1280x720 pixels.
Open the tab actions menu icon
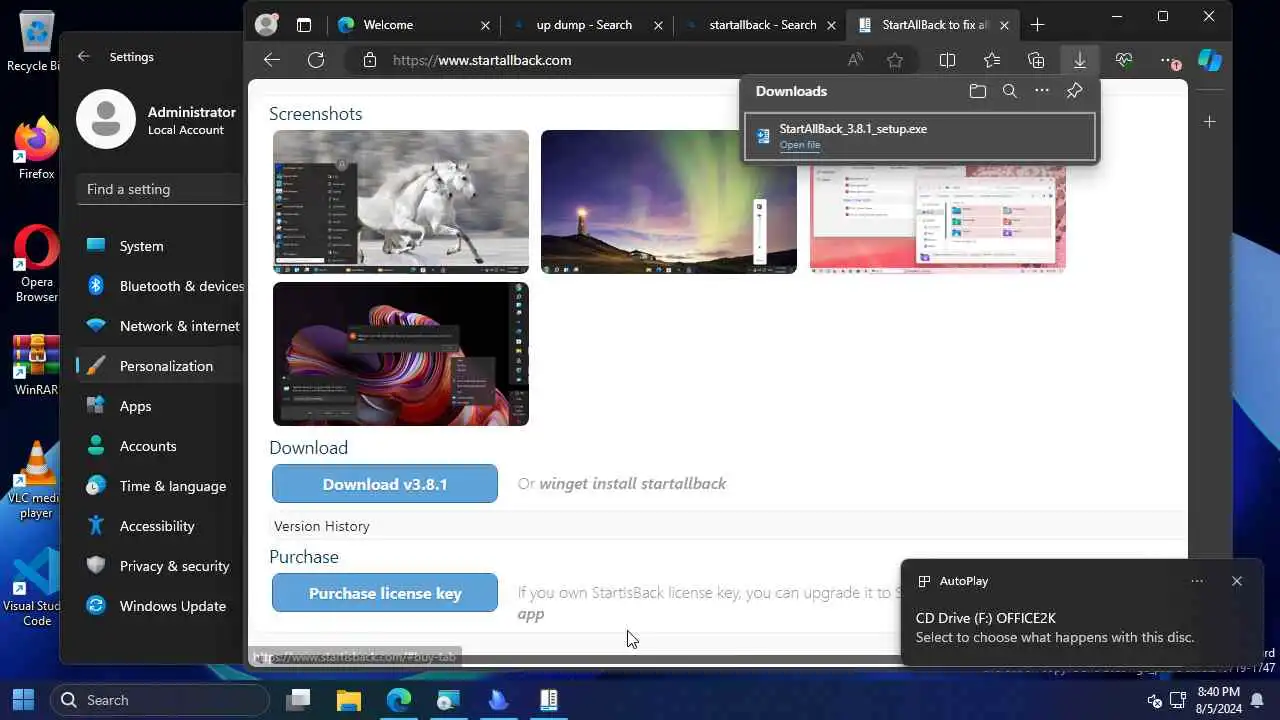(x=304, y=25)
